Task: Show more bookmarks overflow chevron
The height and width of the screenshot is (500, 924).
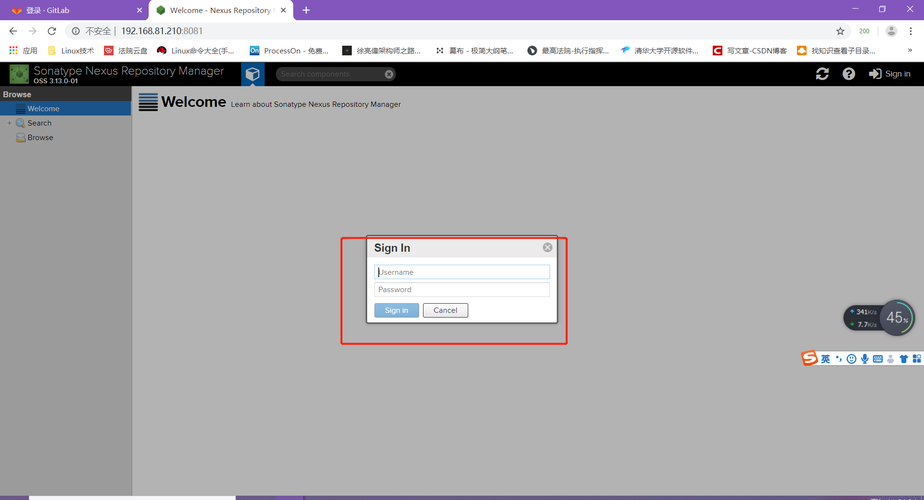Action: [910, 51]
